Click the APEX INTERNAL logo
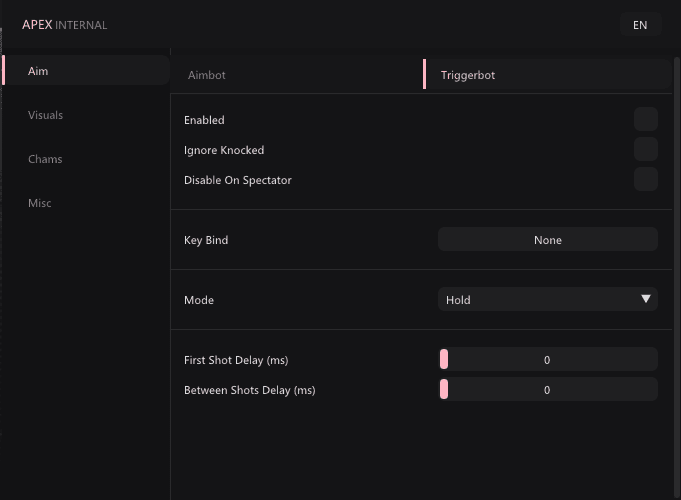The width and height of the screenshot is (681, 500). click(x=64, y=25)
